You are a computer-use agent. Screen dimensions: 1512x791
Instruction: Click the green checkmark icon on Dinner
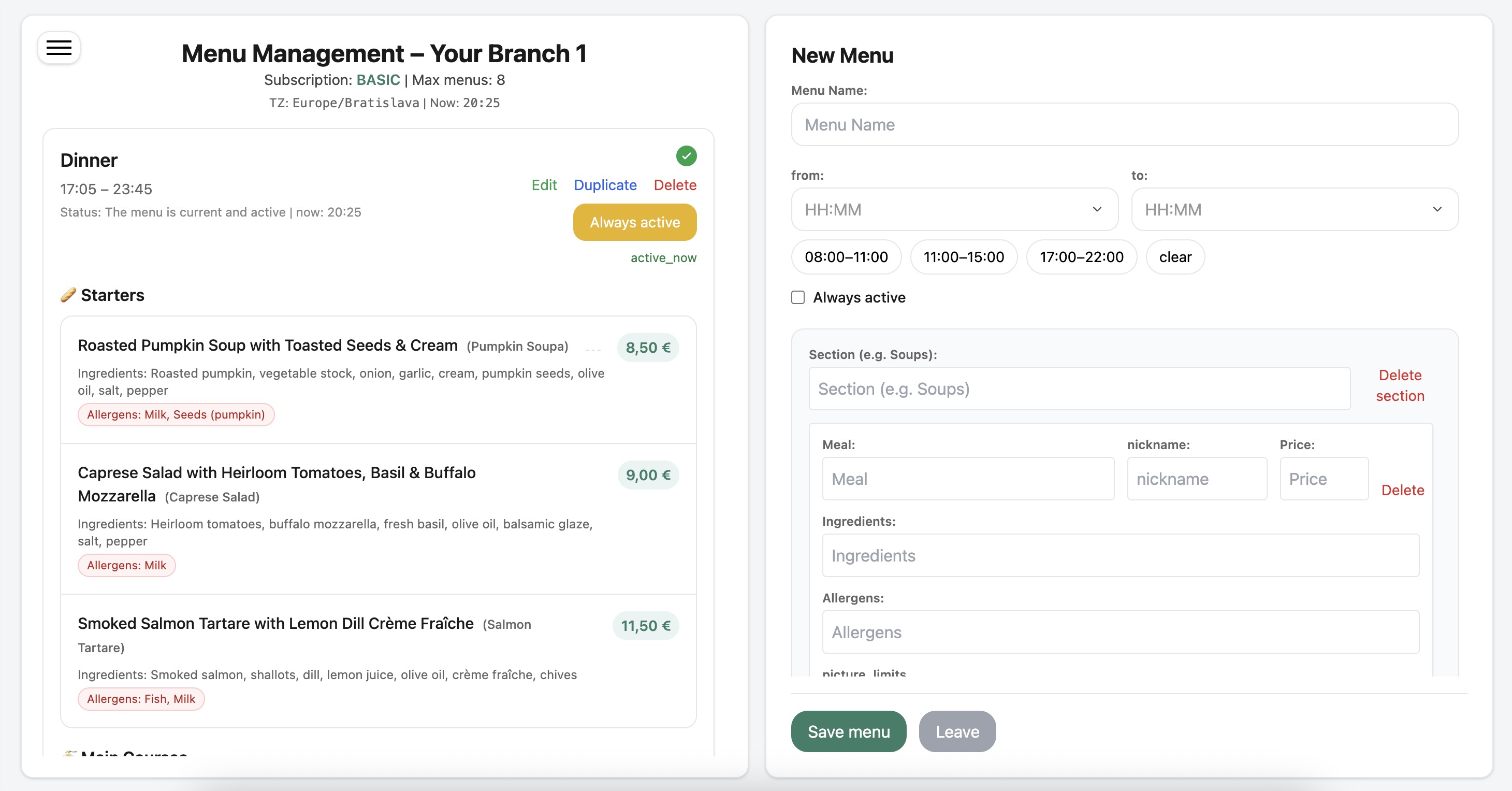(686, 156)
